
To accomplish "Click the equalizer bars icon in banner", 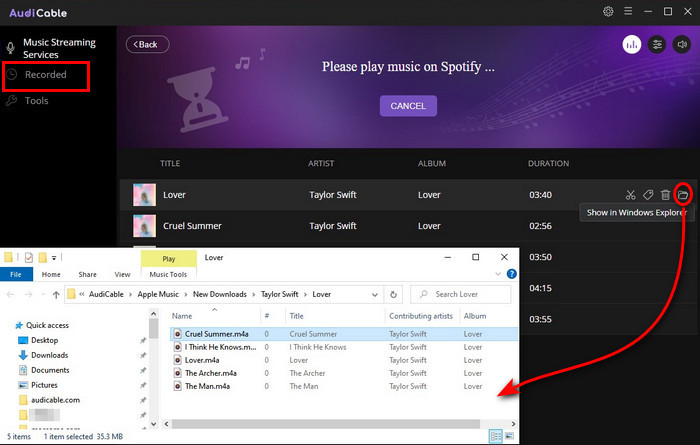I will (x=632, y=44).
